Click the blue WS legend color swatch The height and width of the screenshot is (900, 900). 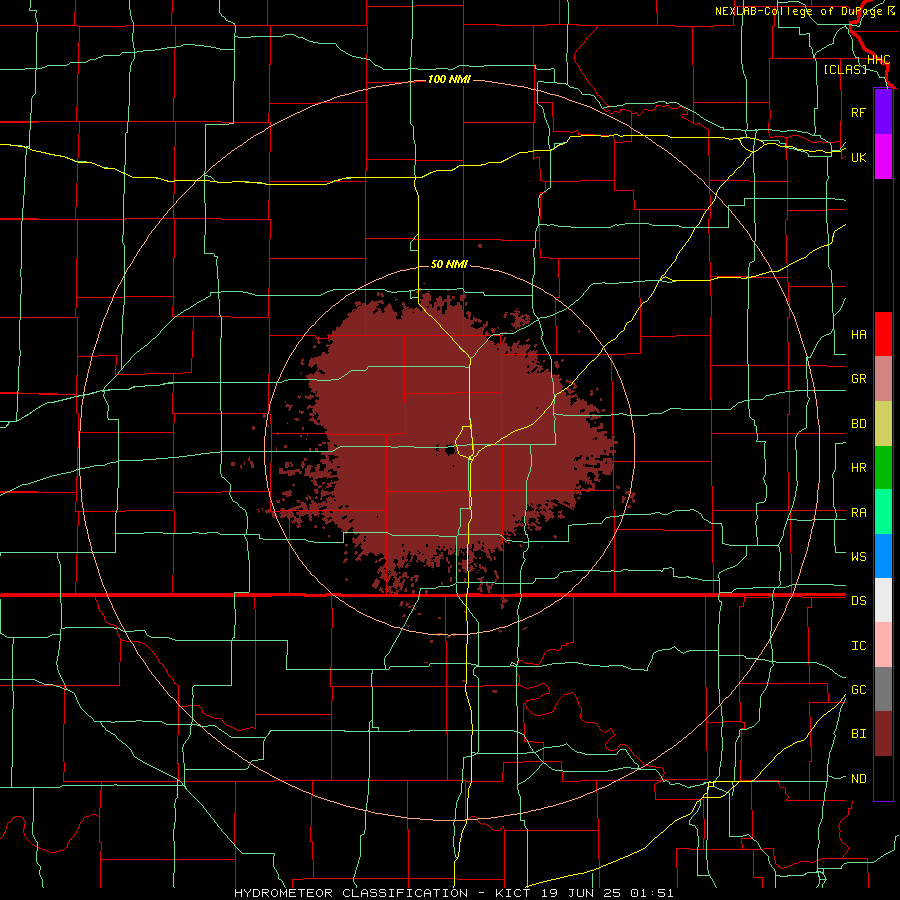[x=883, y=556]
